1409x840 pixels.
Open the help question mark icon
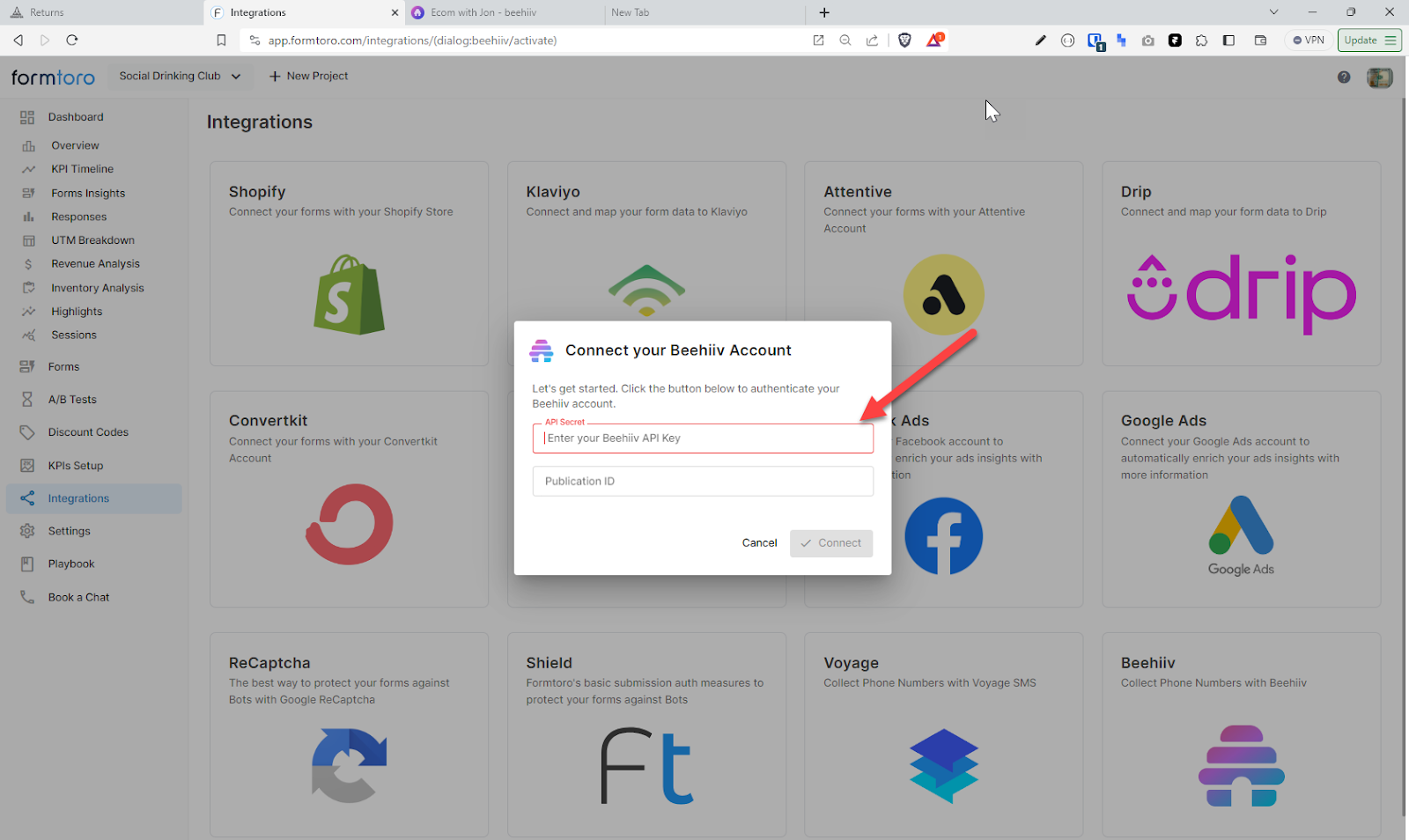click(1344, 77)
